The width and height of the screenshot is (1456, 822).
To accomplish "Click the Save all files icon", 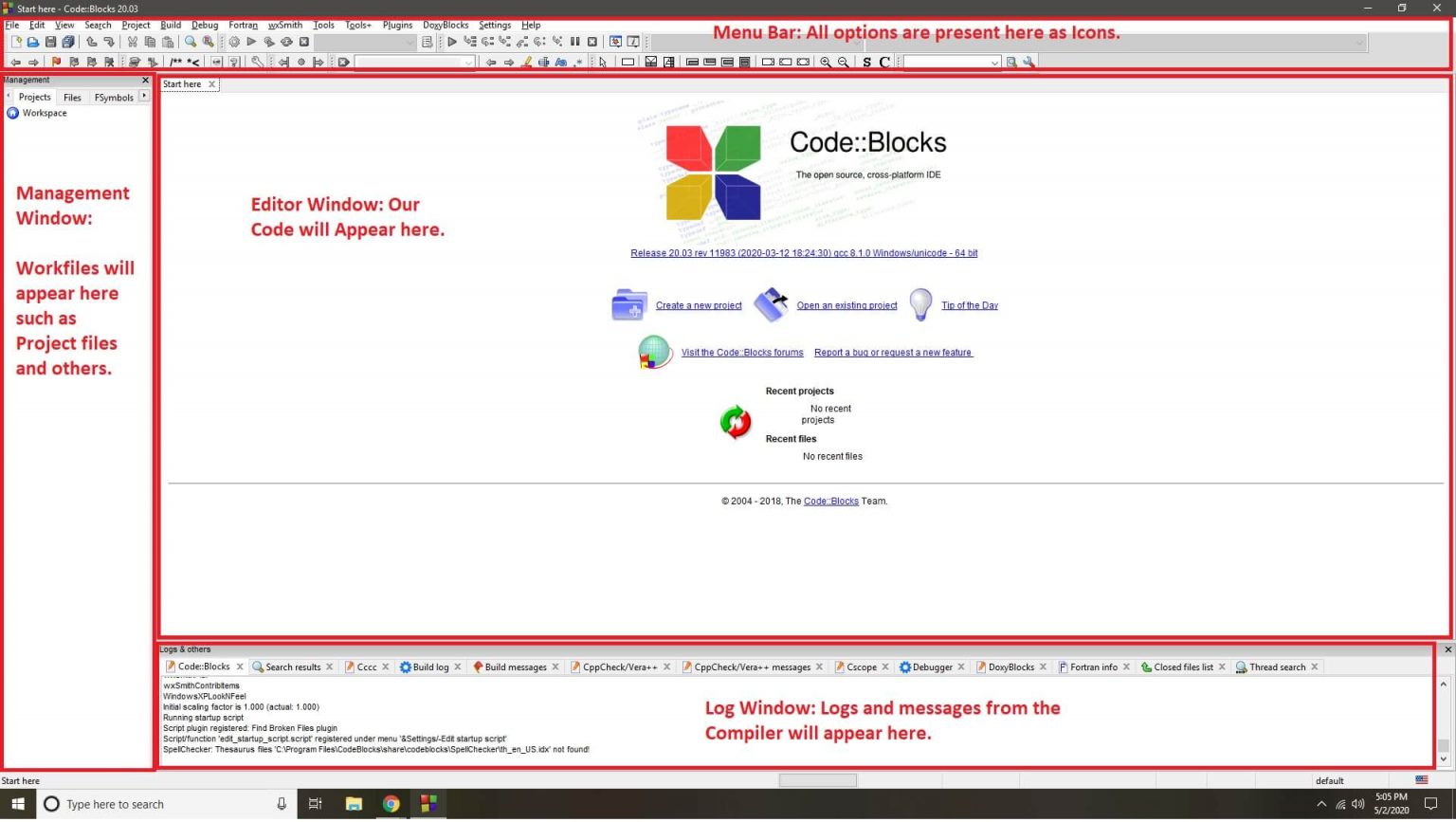I will coord(68,42).
